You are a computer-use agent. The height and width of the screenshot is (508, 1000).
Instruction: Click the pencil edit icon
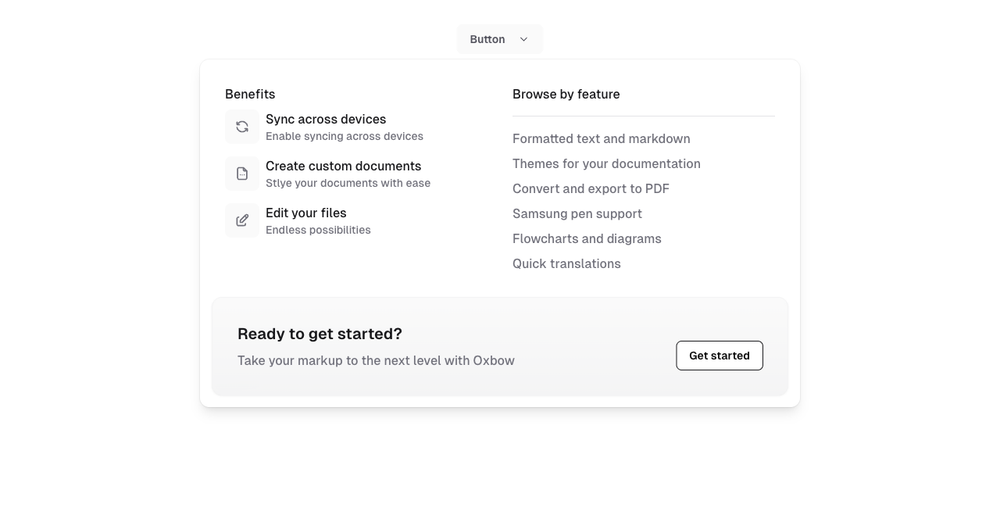pos(242,221)
